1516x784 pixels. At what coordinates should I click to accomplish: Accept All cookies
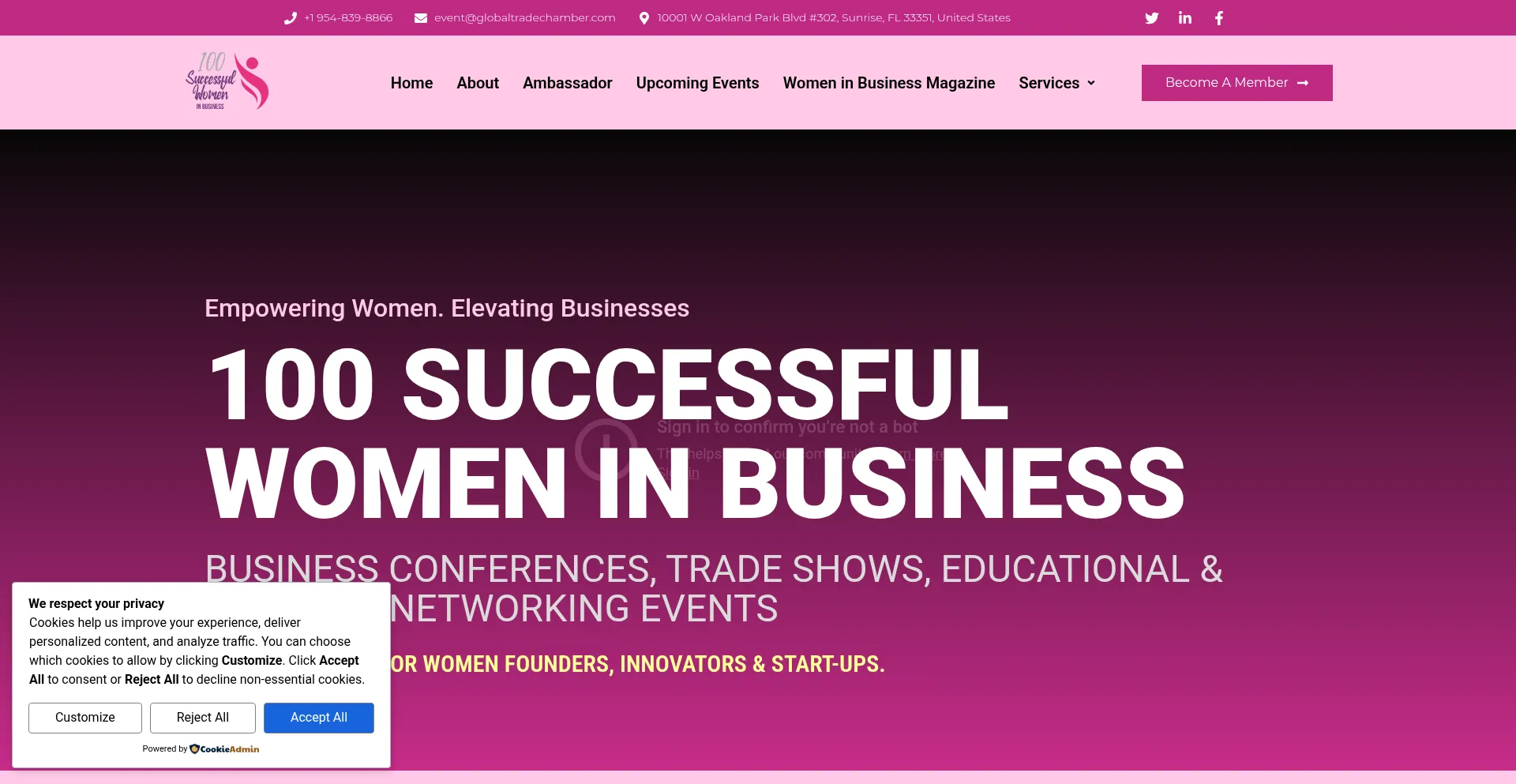coord(319,718)
